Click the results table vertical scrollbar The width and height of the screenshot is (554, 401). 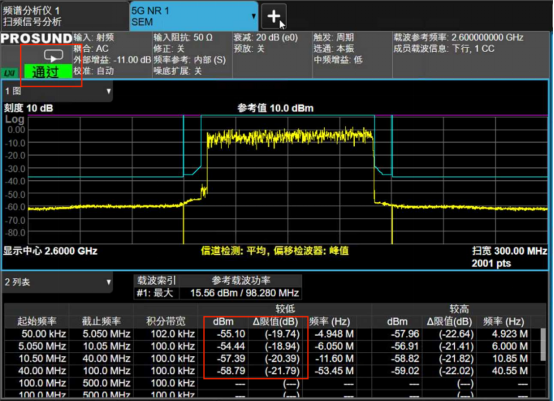543,344
